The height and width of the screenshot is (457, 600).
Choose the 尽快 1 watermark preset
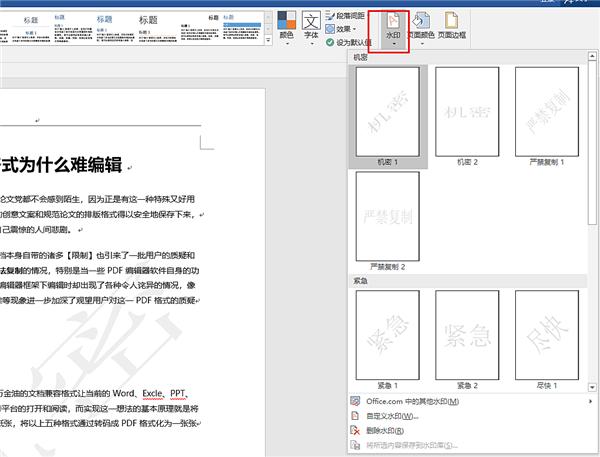546,337
